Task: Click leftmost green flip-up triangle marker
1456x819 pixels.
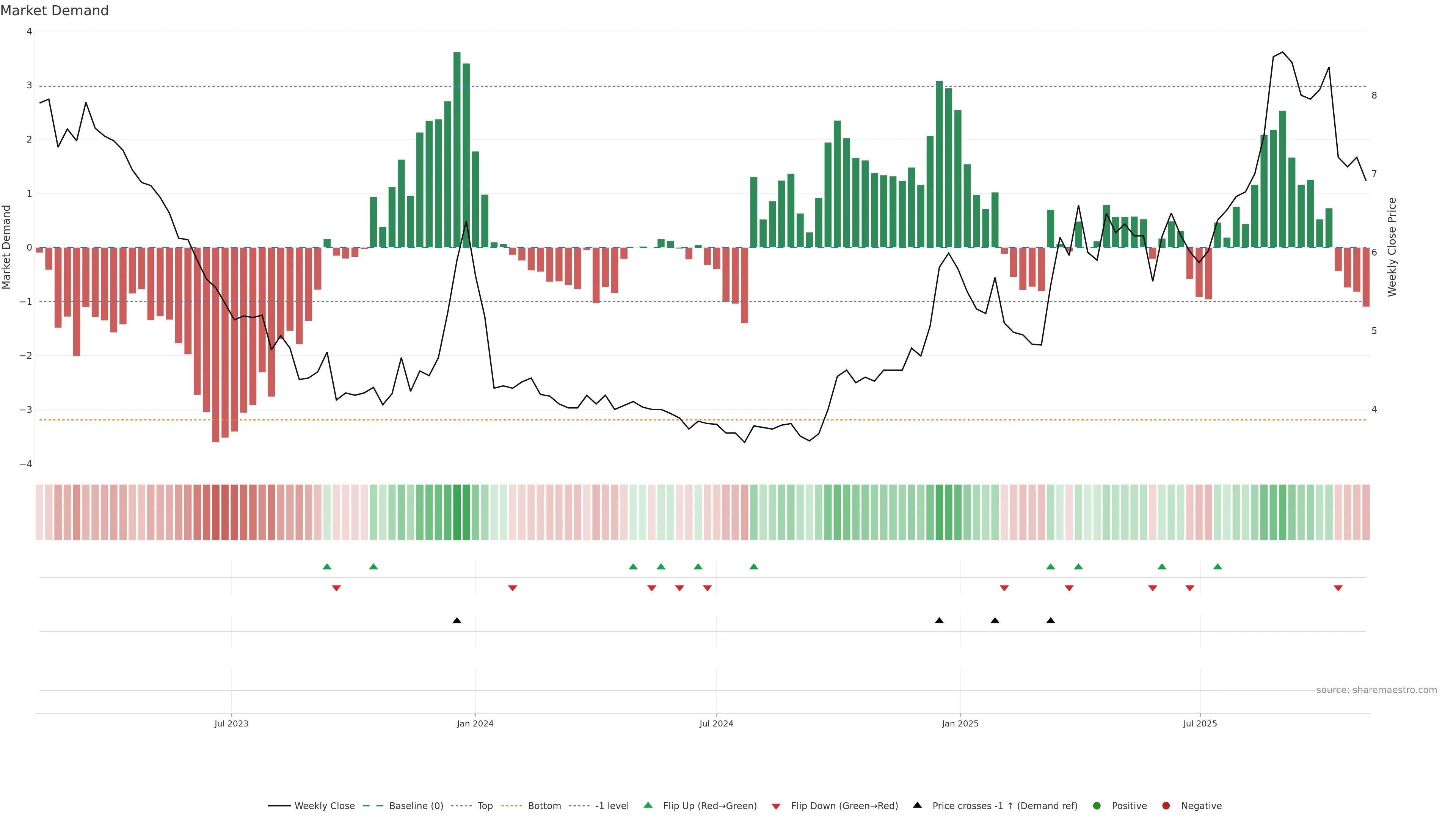Action: 327,566
